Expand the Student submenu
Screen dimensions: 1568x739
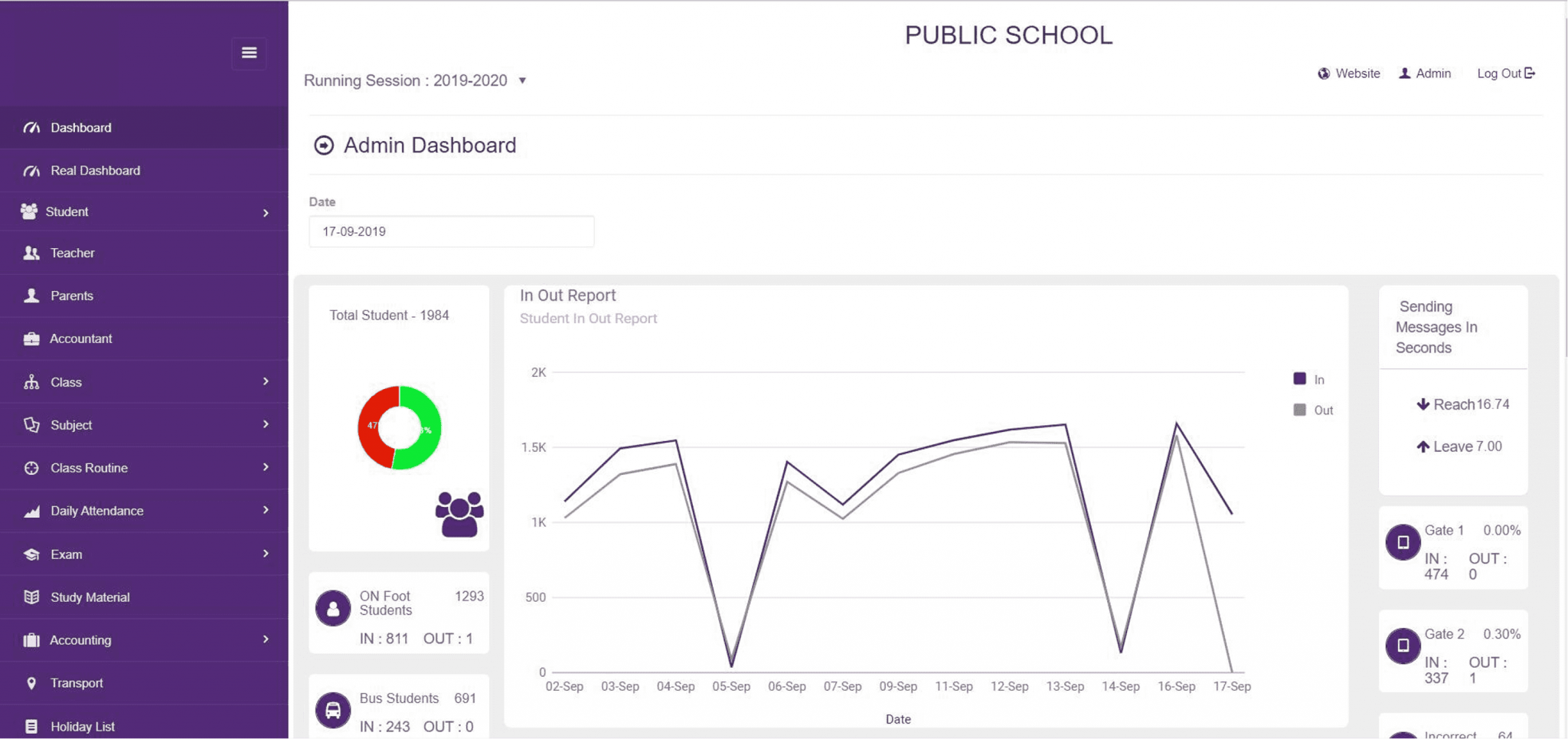point(266,212)
